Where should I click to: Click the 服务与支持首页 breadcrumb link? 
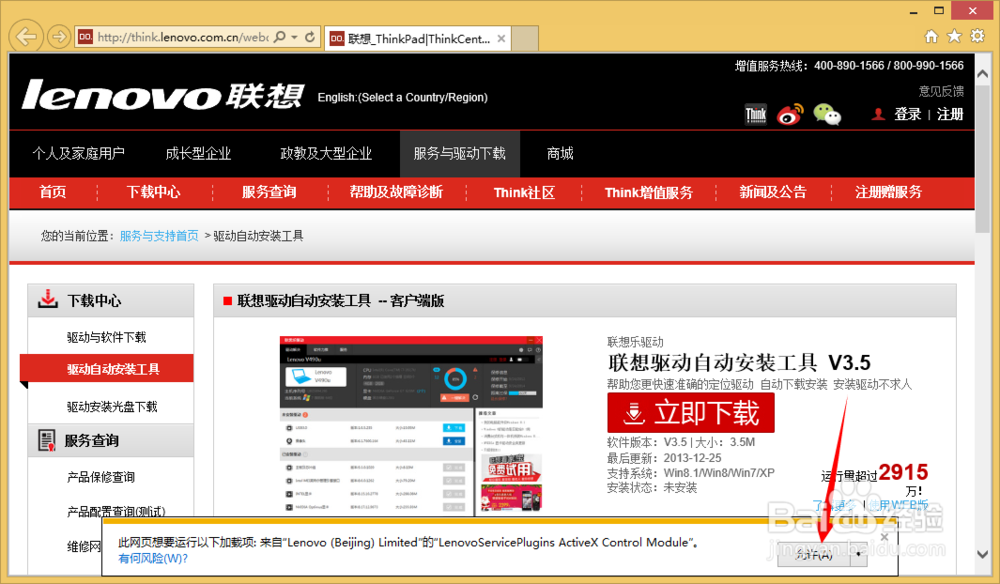(x=159, y=236)
